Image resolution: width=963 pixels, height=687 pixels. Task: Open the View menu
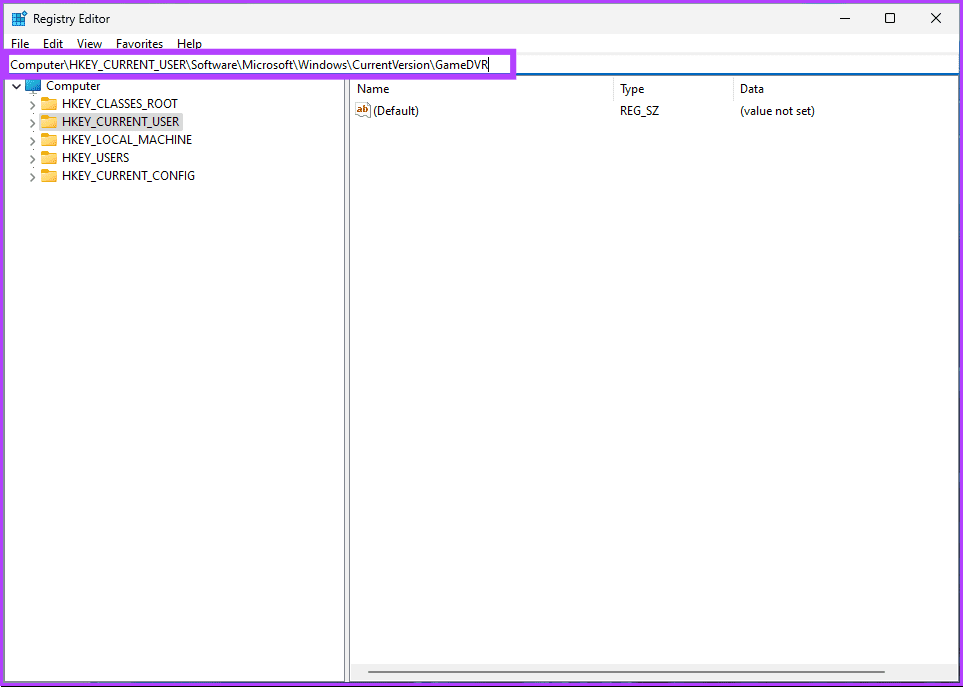coord(89,44)
